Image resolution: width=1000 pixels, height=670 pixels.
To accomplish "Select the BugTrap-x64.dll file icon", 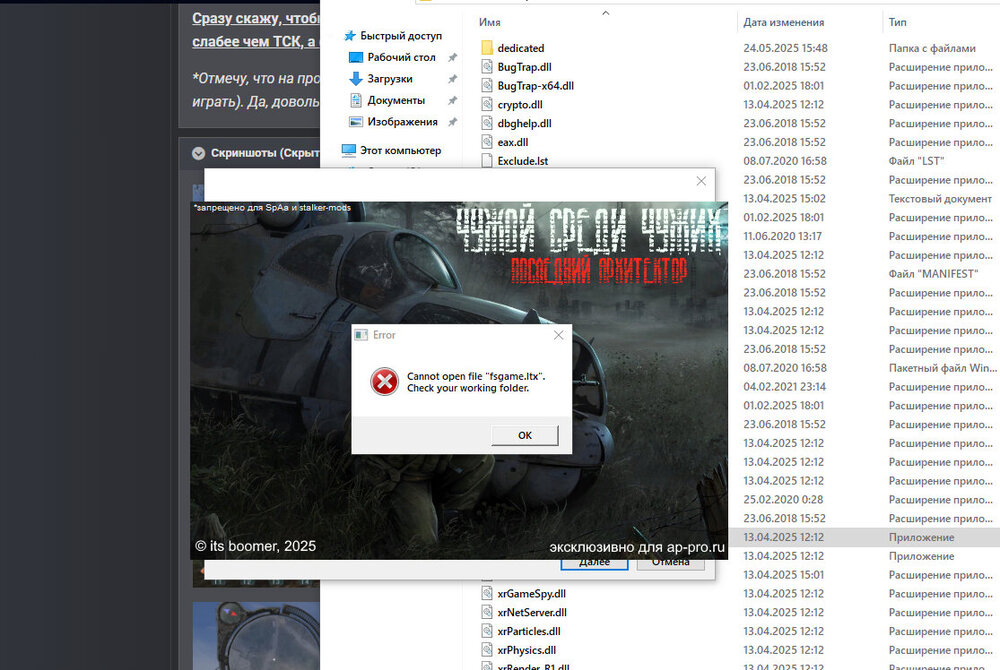I will pyautogui.click(x=487, y=85).
